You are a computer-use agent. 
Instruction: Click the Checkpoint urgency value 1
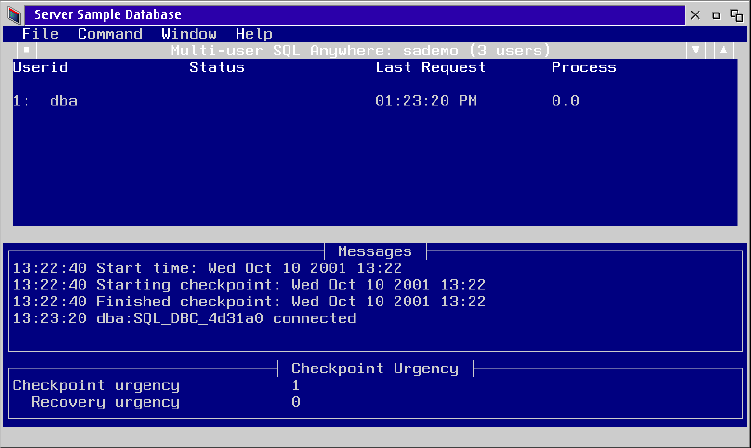click(296, 385)
